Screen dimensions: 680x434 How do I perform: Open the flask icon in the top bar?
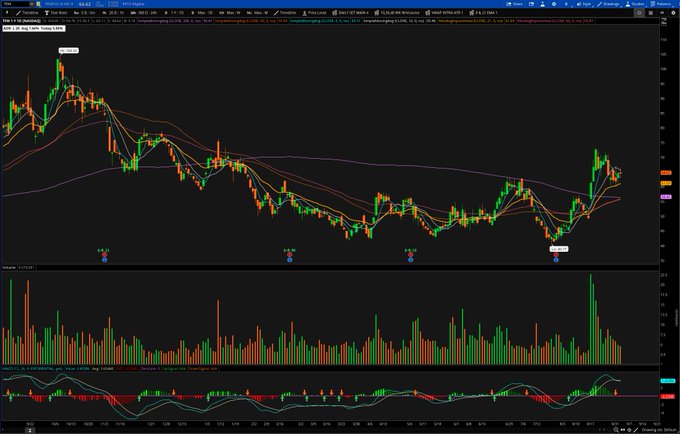click(x=543, y=4)
